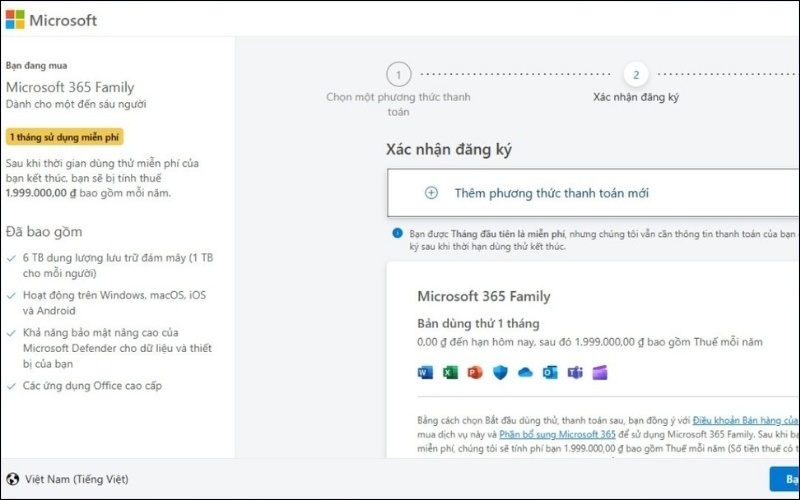Click the blue button at bottom right
The image size is (800, 500).
tap(784, 479)
